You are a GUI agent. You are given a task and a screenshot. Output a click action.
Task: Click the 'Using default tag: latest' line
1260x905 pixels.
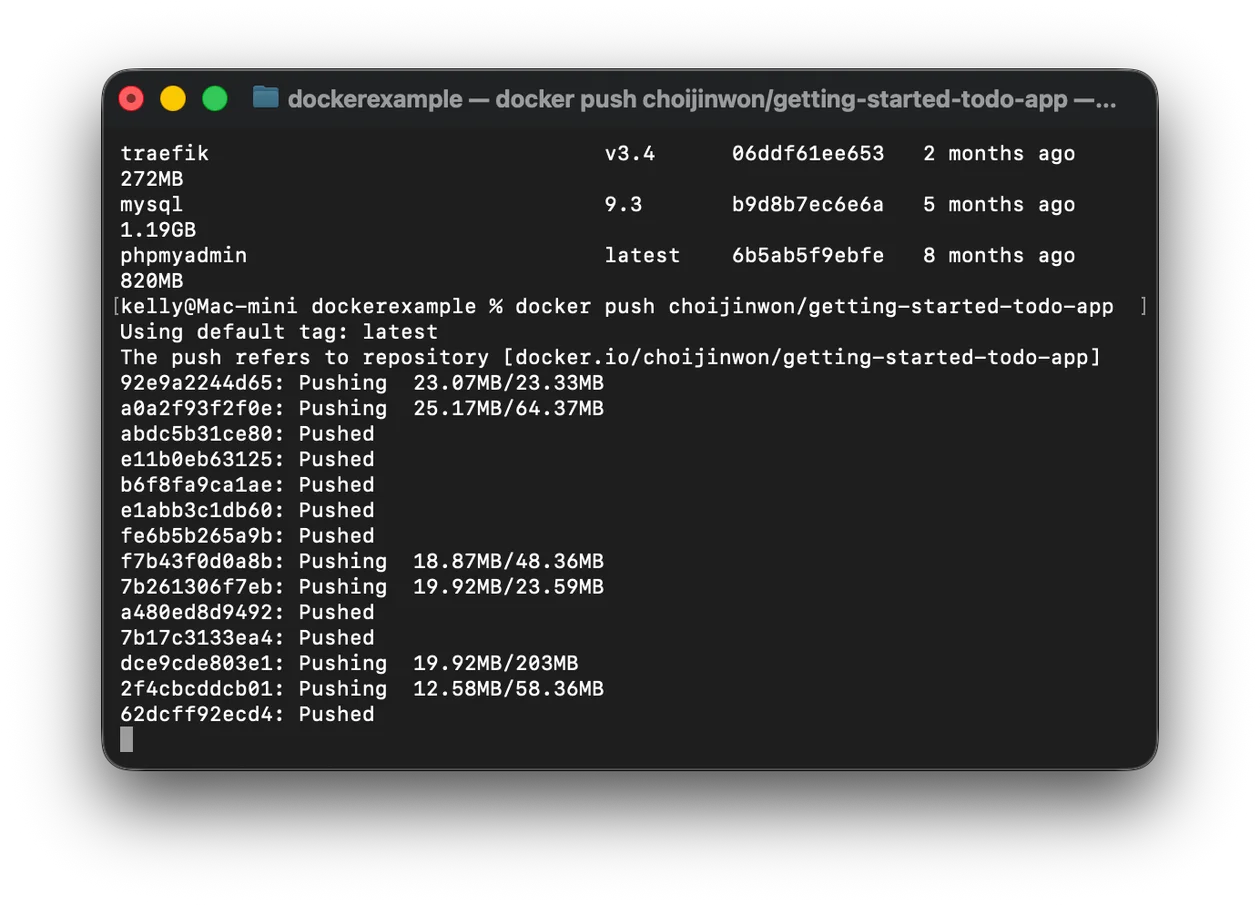[x=279, y=332]
